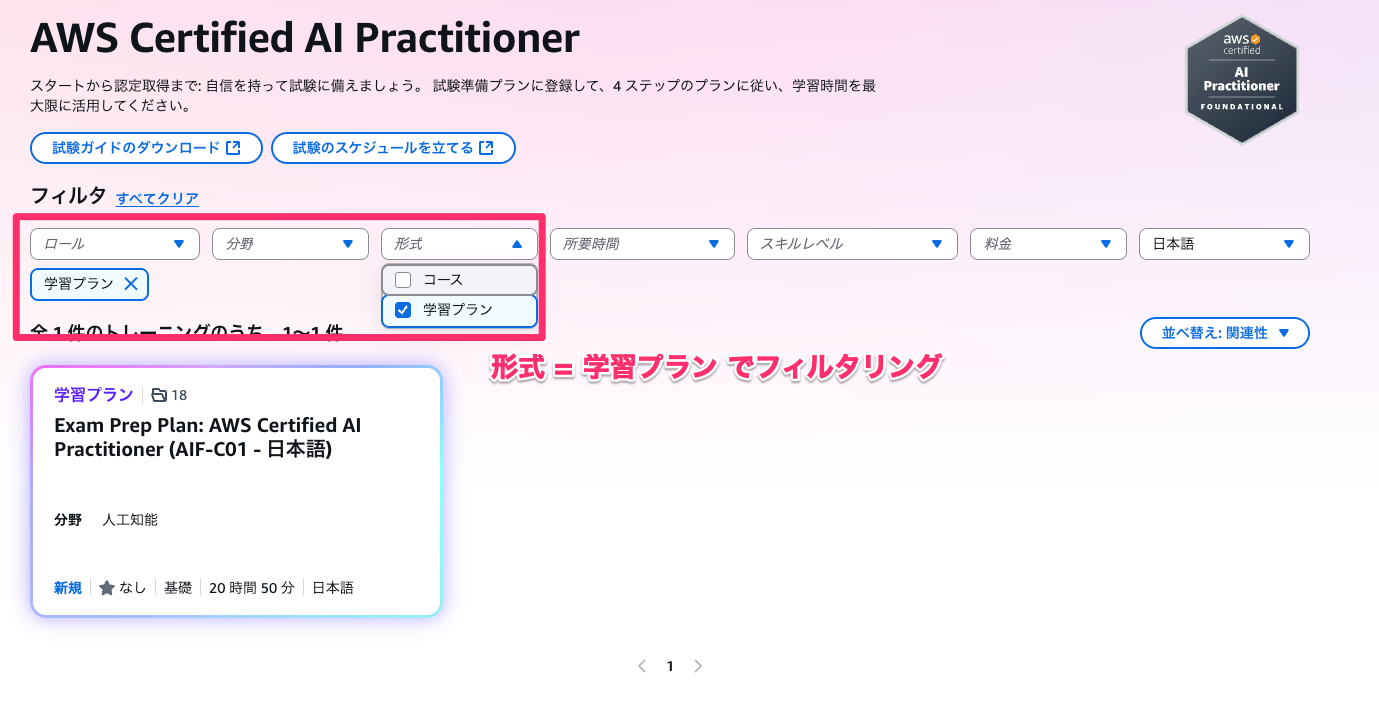Go to next page with right chevron

[x=698, y=666]
